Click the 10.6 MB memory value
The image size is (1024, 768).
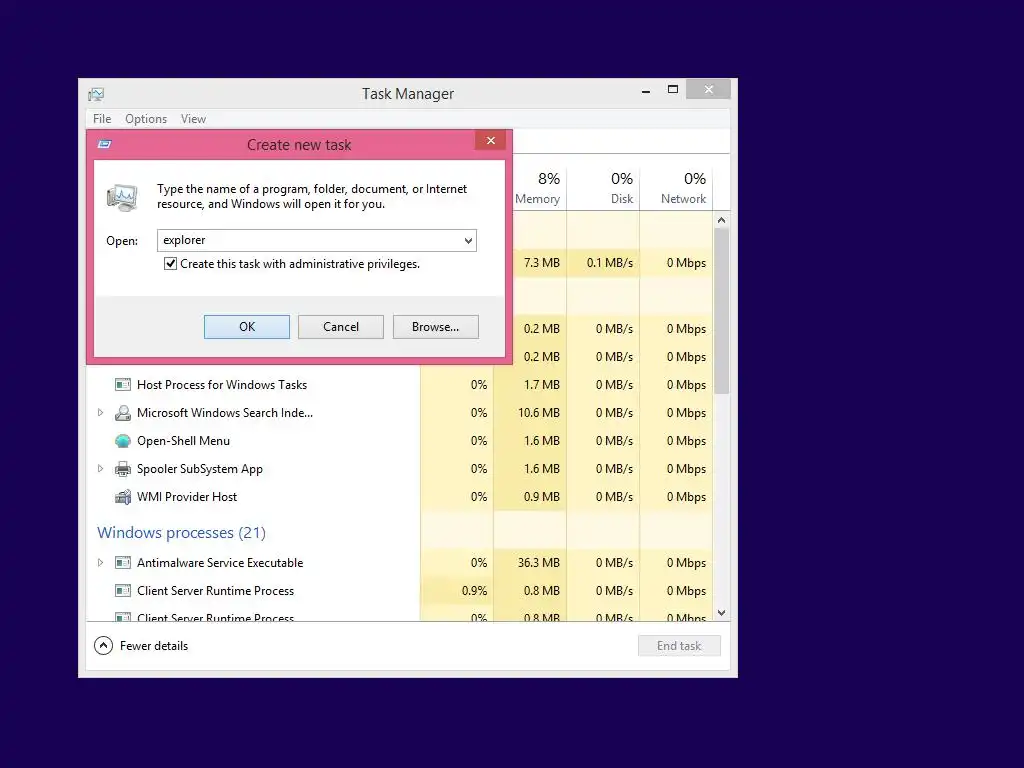click(x=539, y=413)
